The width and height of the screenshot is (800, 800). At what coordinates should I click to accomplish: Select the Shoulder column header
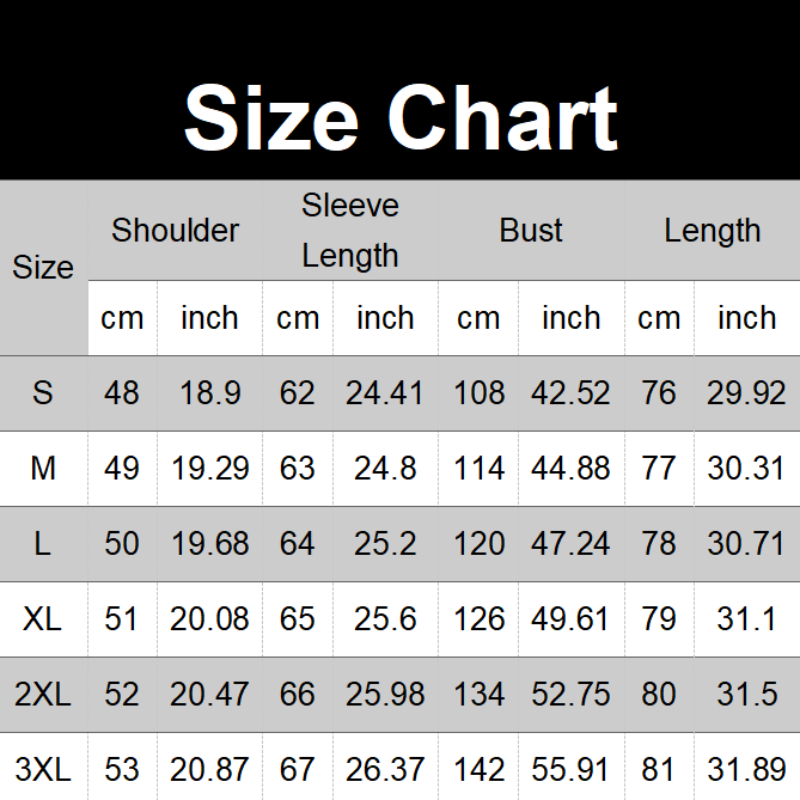pyautogui.click(x=175, y=230)
